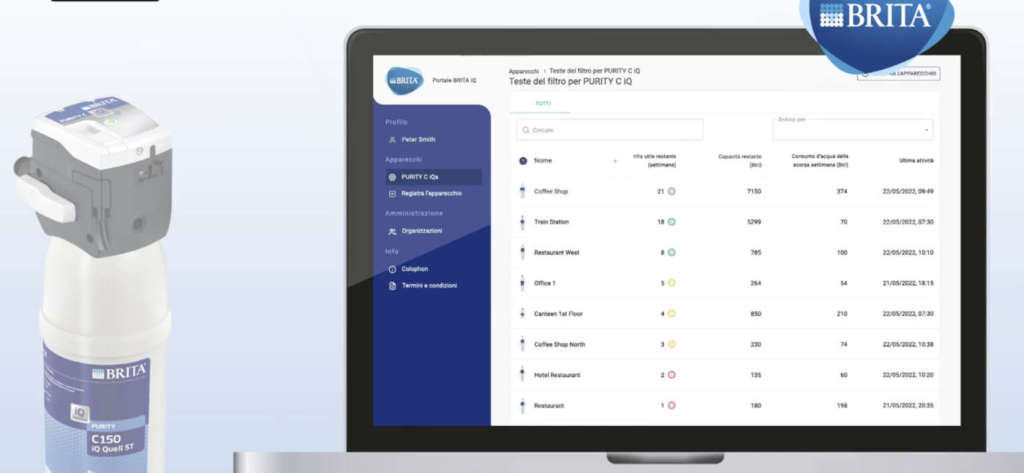Image resolution: width=1024 pixels, height=473 pixels.
Task: Click the yellow status indicator next to 4 weeks
Action: point(672,314)
